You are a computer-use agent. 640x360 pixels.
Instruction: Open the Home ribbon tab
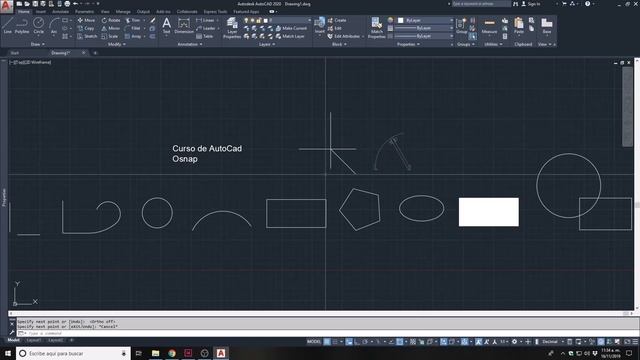pos(24,12)
